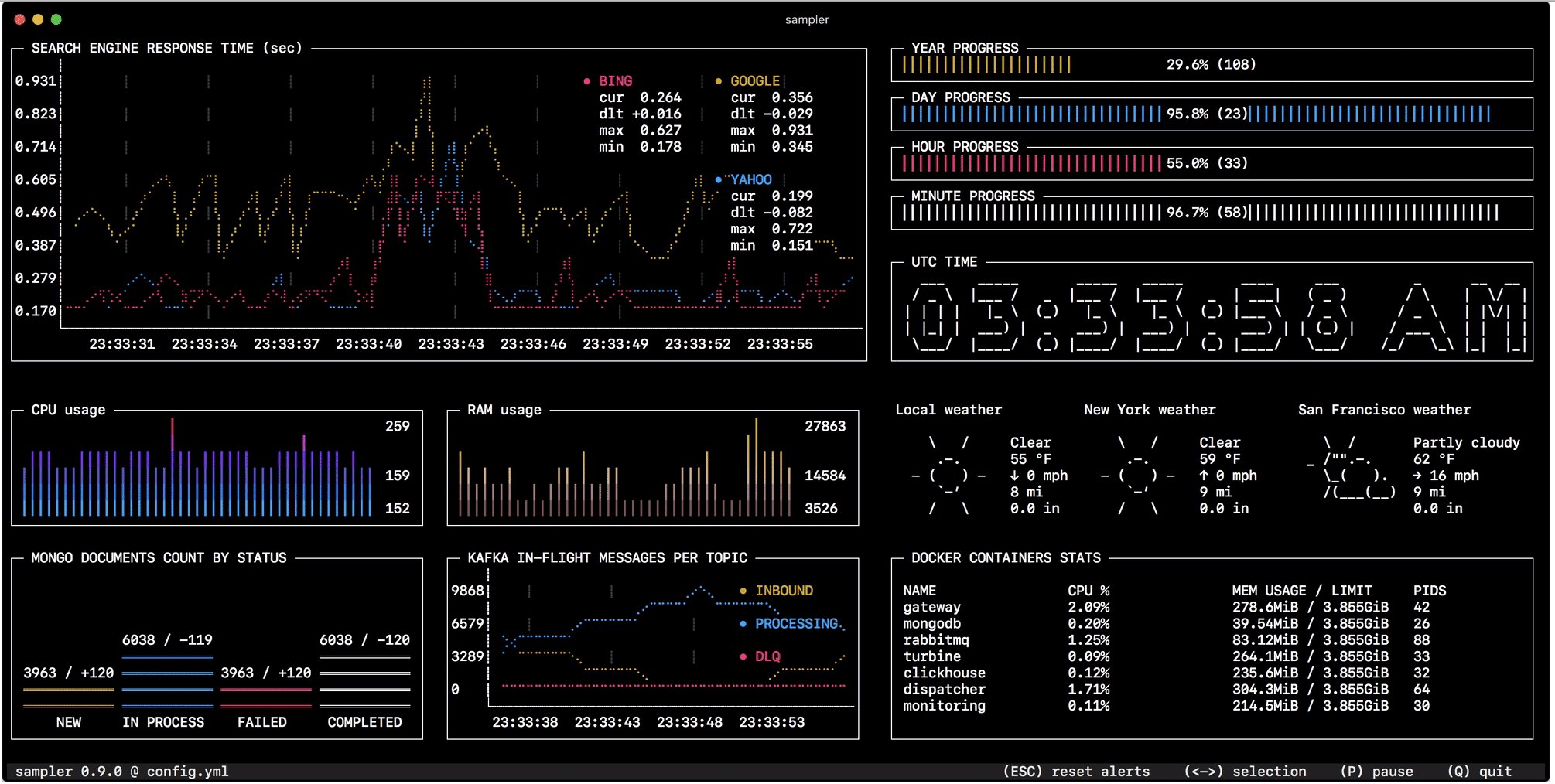Click the '6038 / -119' in-process count
The width and height of the screenshot is (1555, 784).
[x=167, y=640]
